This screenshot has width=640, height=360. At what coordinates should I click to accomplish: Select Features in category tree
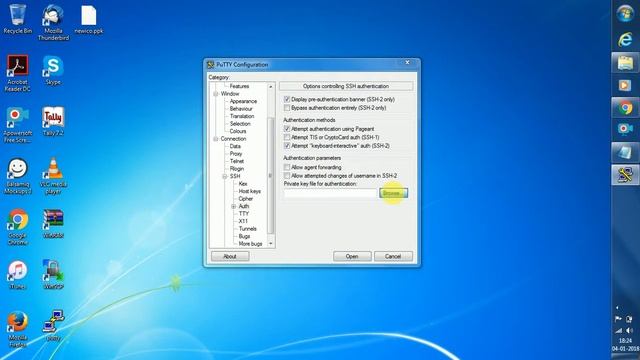pyautogui.click(x=239, y=86)
